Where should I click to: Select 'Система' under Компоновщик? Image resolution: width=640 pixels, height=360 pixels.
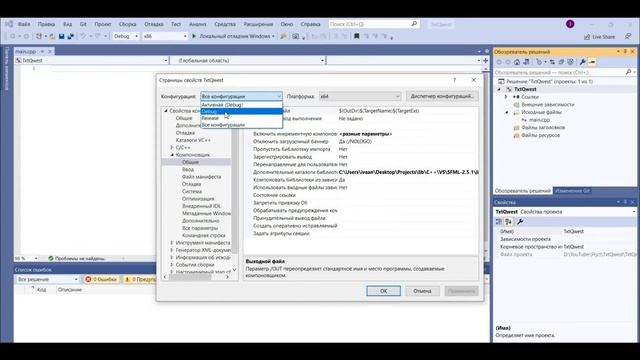pyautogui.click(x=192, y=191)
